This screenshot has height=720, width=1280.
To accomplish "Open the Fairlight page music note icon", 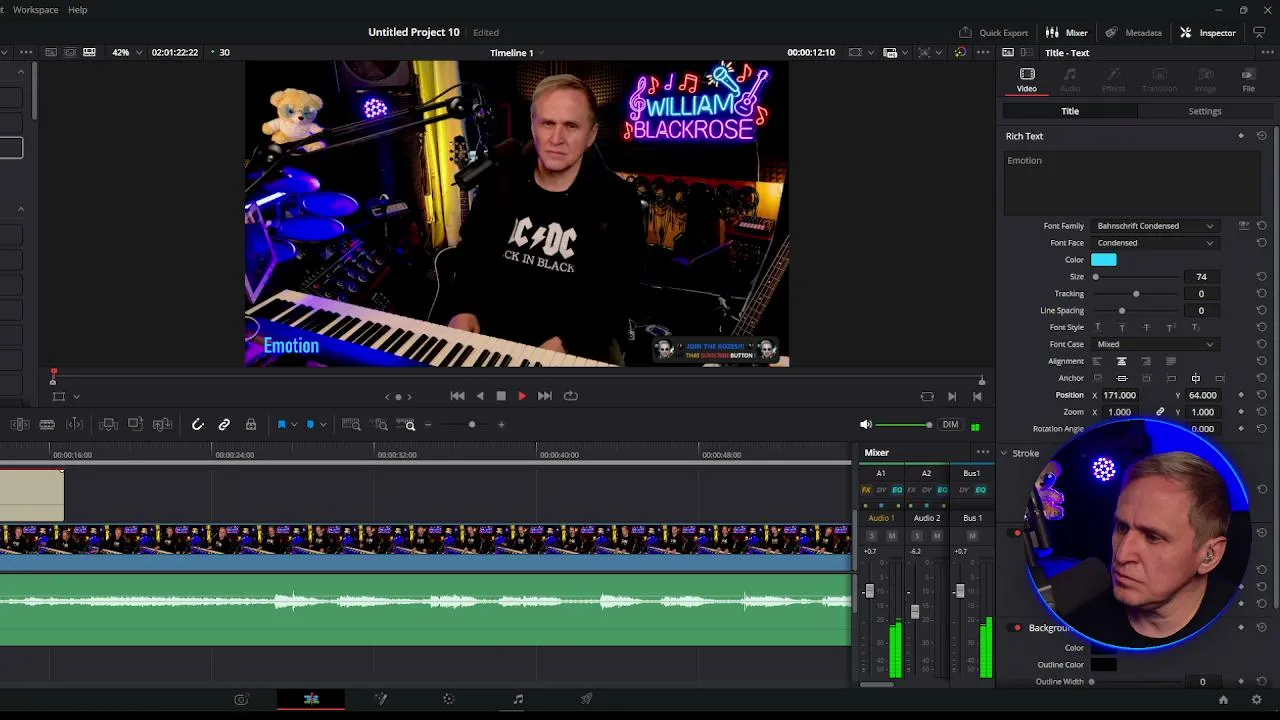I will click(x=518, y=700).
